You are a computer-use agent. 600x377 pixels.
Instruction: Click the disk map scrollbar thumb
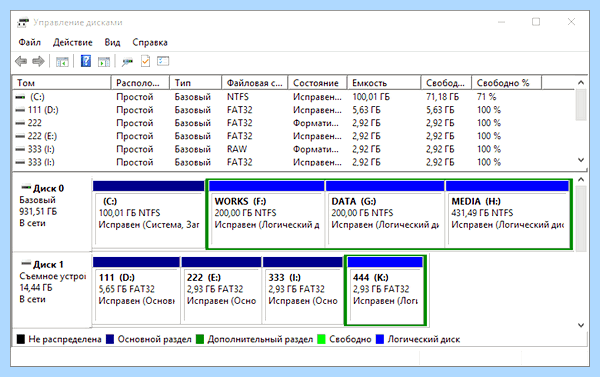point(581,219)
